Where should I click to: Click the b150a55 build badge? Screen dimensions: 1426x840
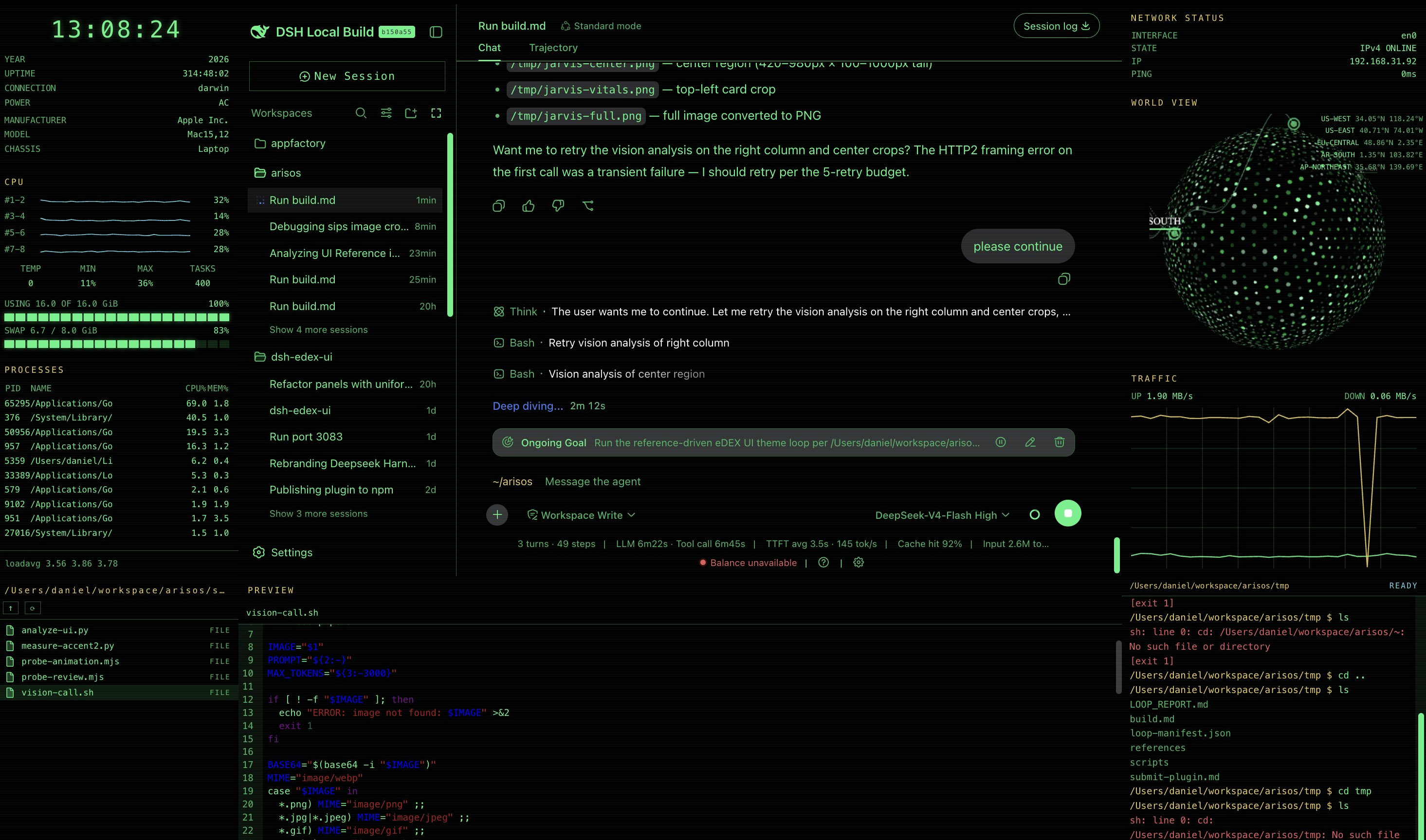396,32
